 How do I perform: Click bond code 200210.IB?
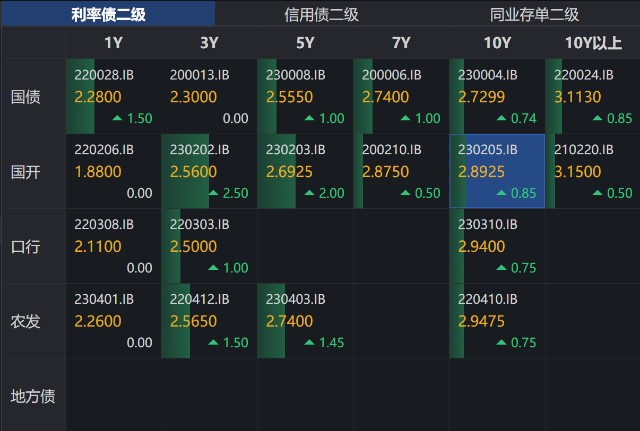pos(392,149)
